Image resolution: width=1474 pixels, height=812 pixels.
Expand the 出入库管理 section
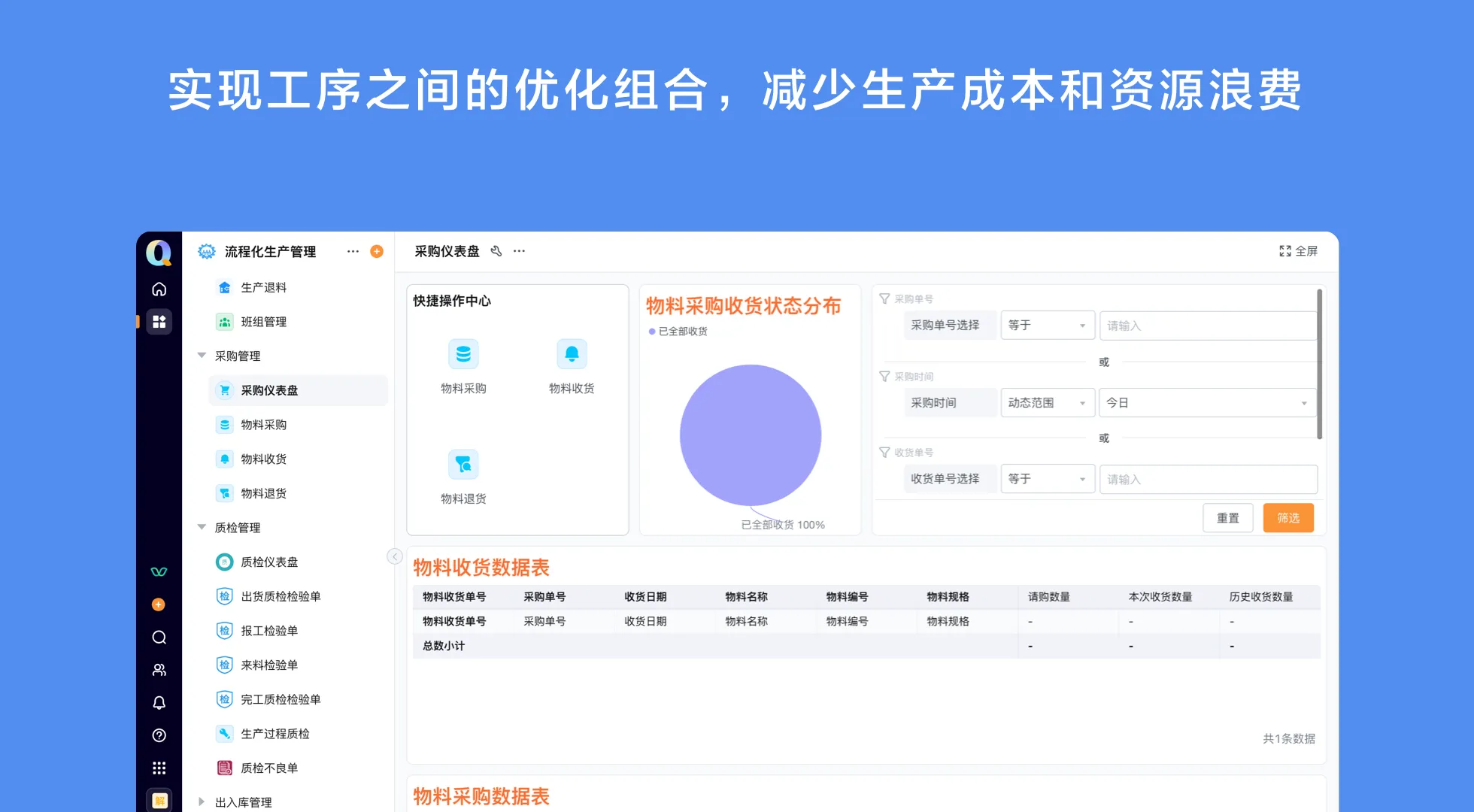(x=201, y=801)
